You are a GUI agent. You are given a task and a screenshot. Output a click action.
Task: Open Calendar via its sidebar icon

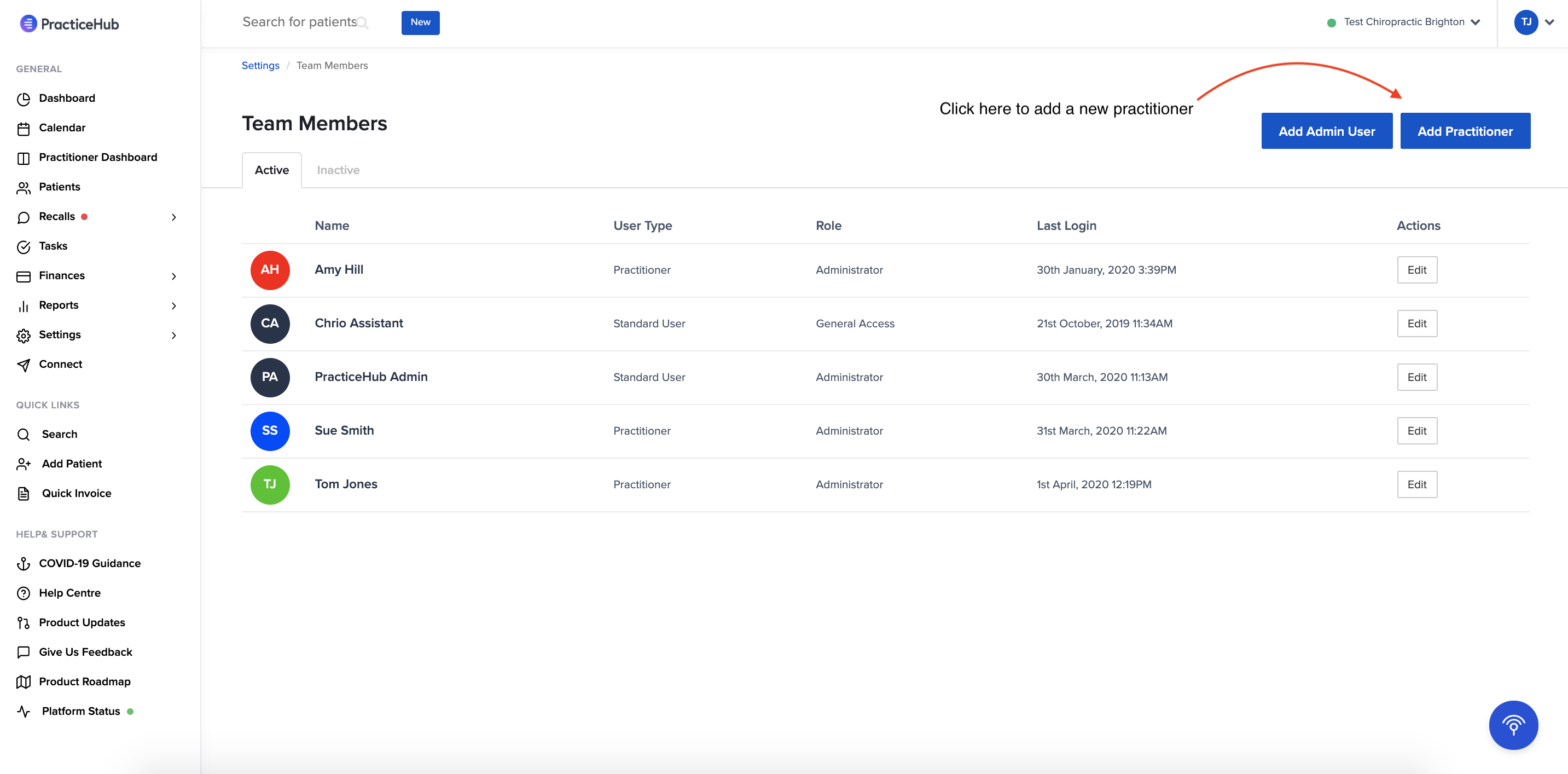coord(24,129)
